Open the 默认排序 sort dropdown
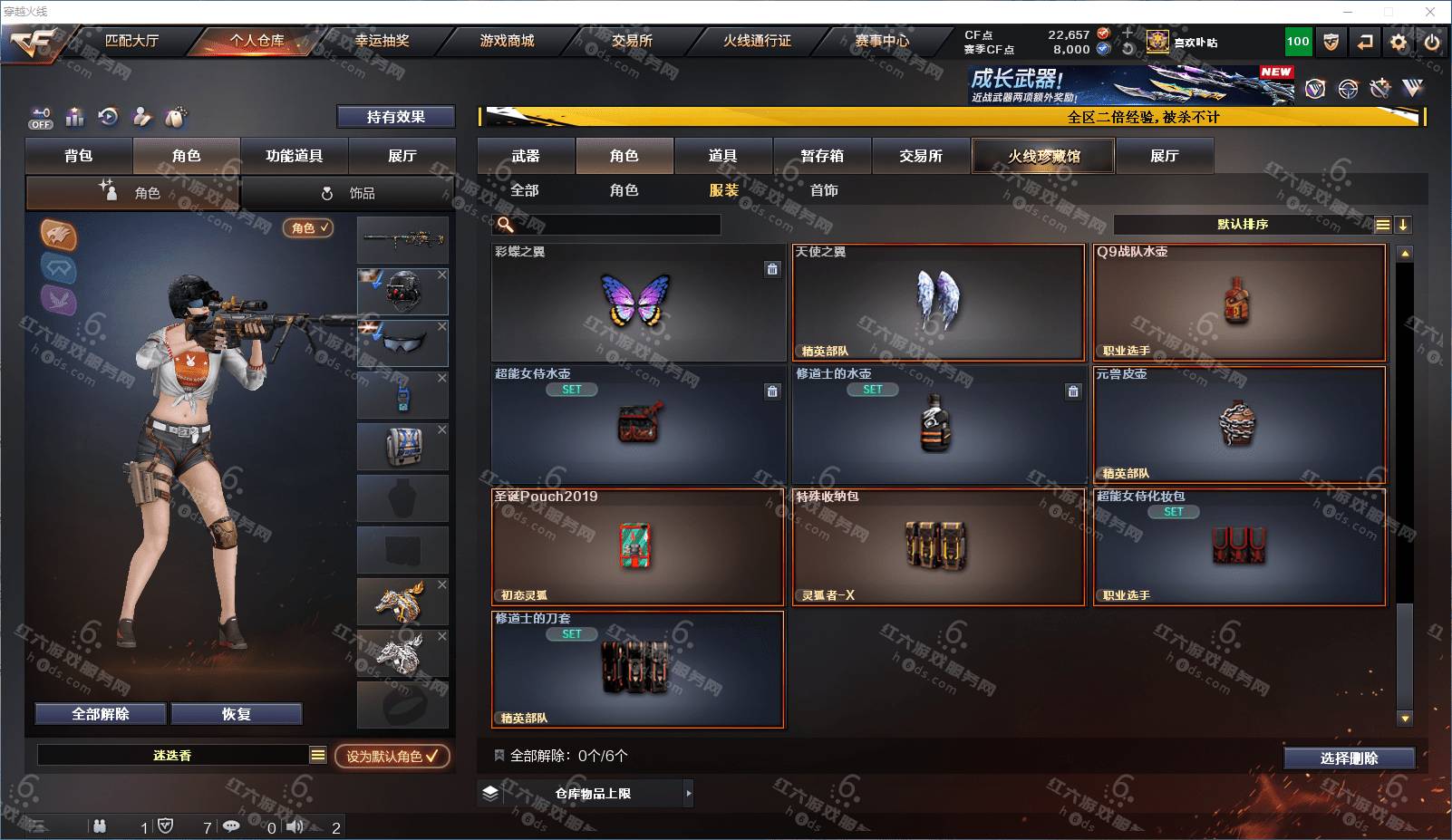The width and height of the screenshot is (1452, 840). click(x=1243, y=225)
